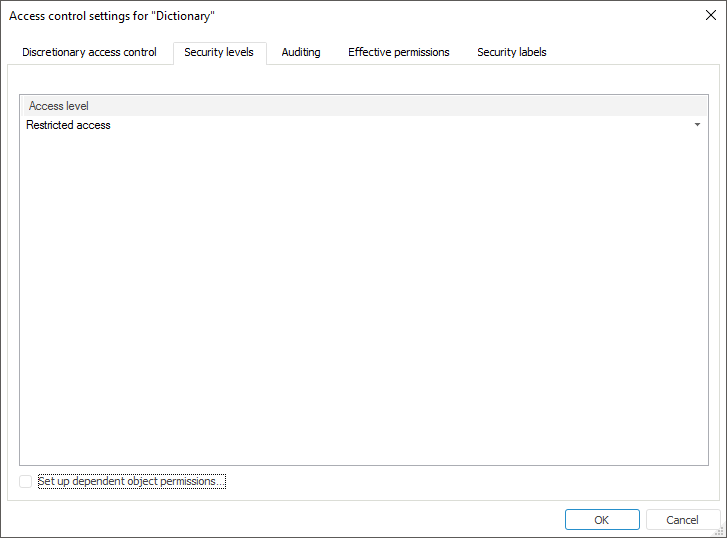
Task: Go to the Effective permissions tab
Action: click(x=398, y=52)
